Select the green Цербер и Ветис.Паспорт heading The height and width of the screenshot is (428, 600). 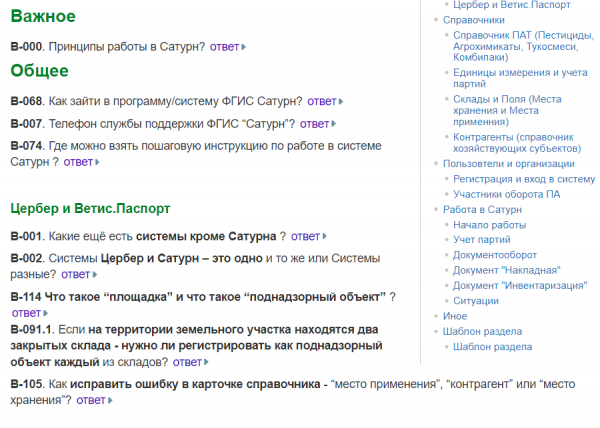tap(90, 209)
